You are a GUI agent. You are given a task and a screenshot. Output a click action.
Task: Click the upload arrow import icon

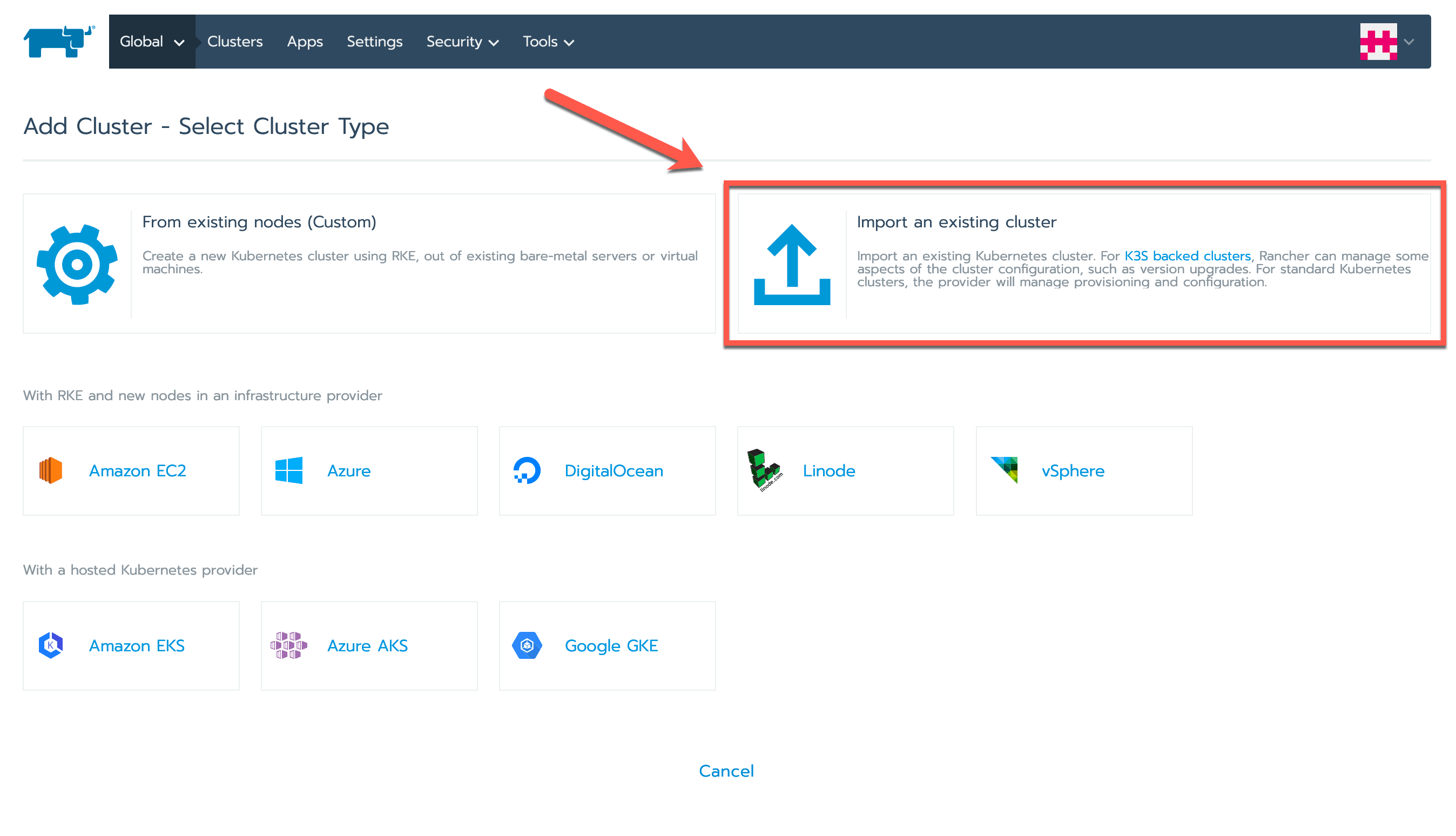point(792,264)
